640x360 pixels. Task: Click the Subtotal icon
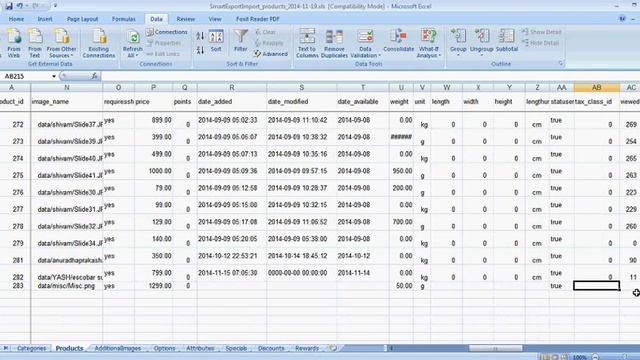click(x=507, y=40)
